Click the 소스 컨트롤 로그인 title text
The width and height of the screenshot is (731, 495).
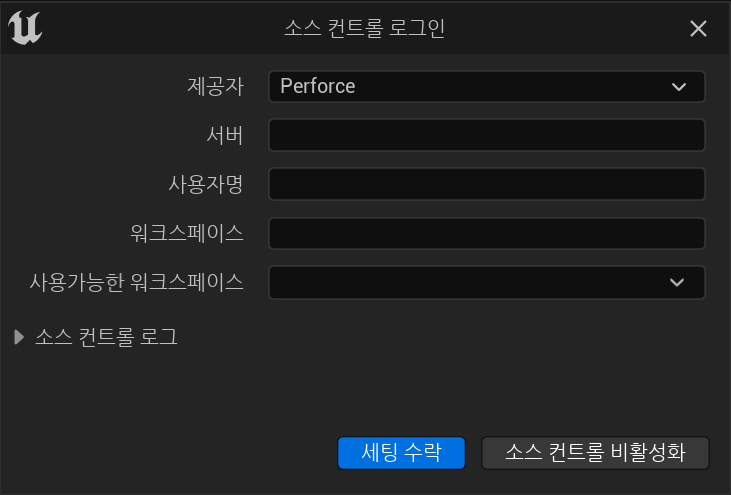pyautogui.click(x=365, y=29)
